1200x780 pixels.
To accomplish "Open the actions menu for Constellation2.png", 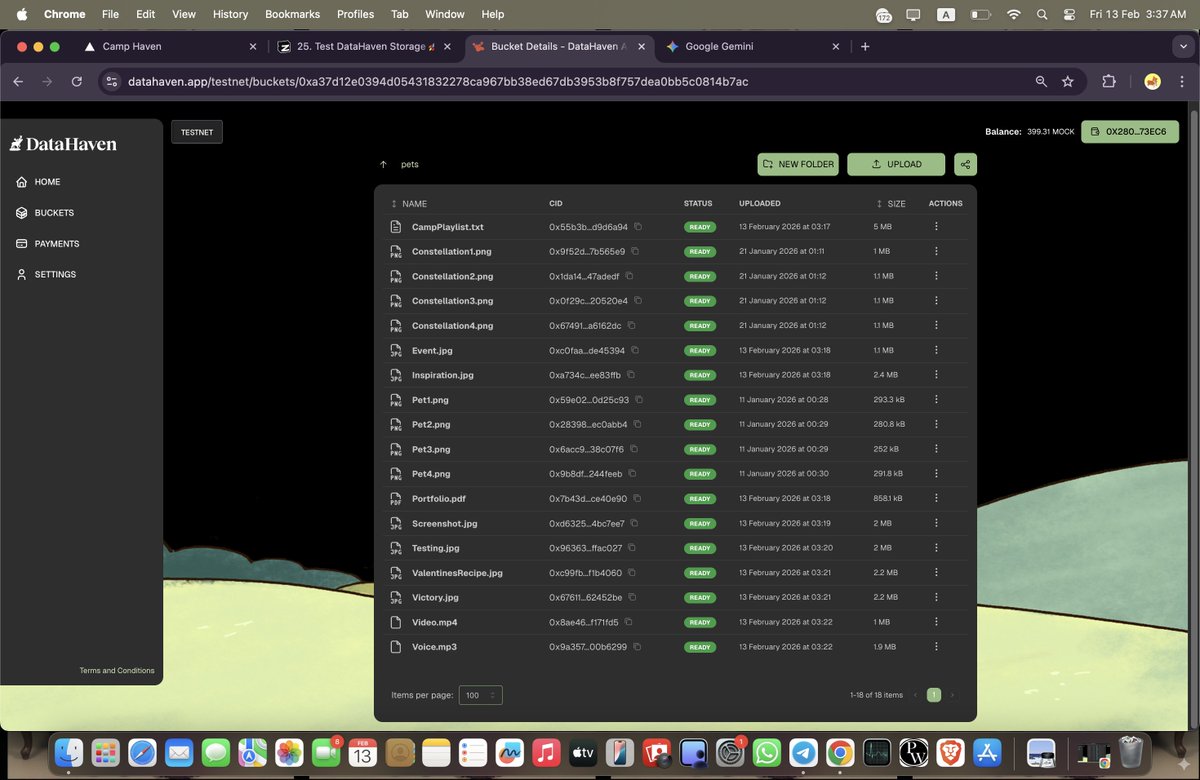I will coord(936,276).
